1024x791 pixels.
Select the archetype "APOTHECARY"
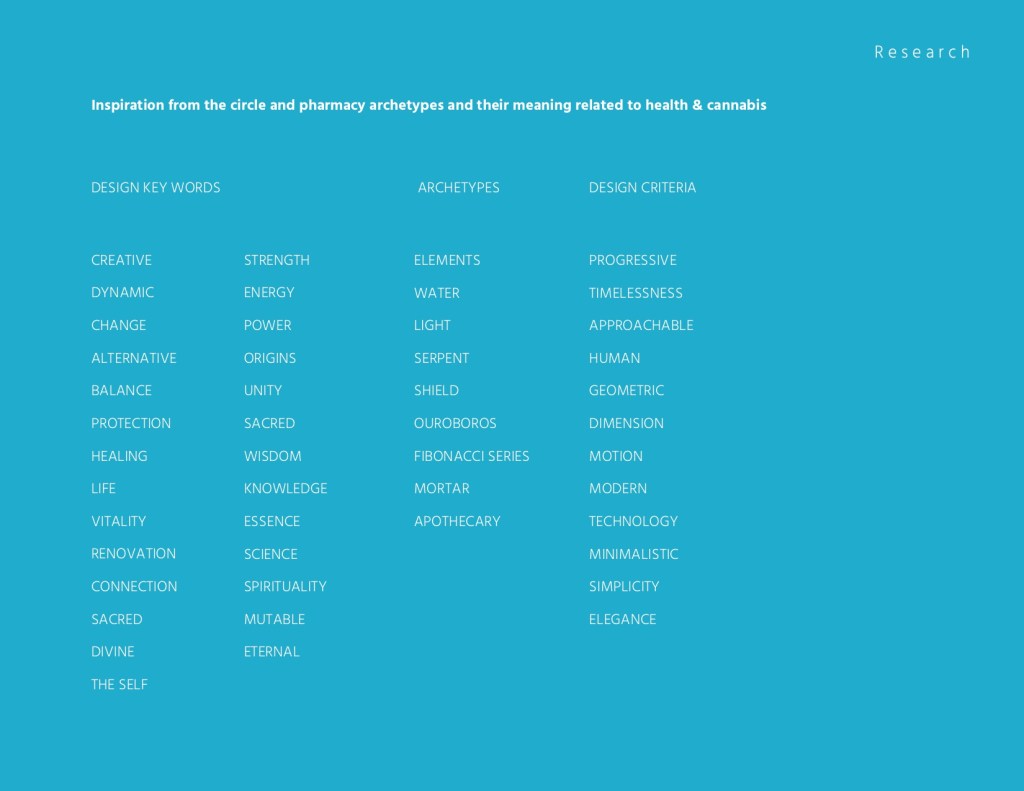pos(457,521)
